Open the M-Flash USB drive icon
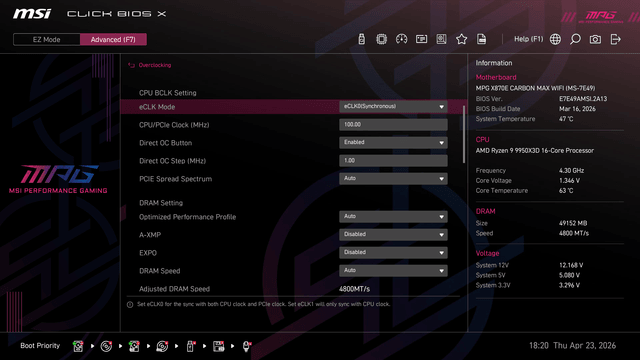Image resolution: width=640 pixels, height=360 pixels. (361, 39)
